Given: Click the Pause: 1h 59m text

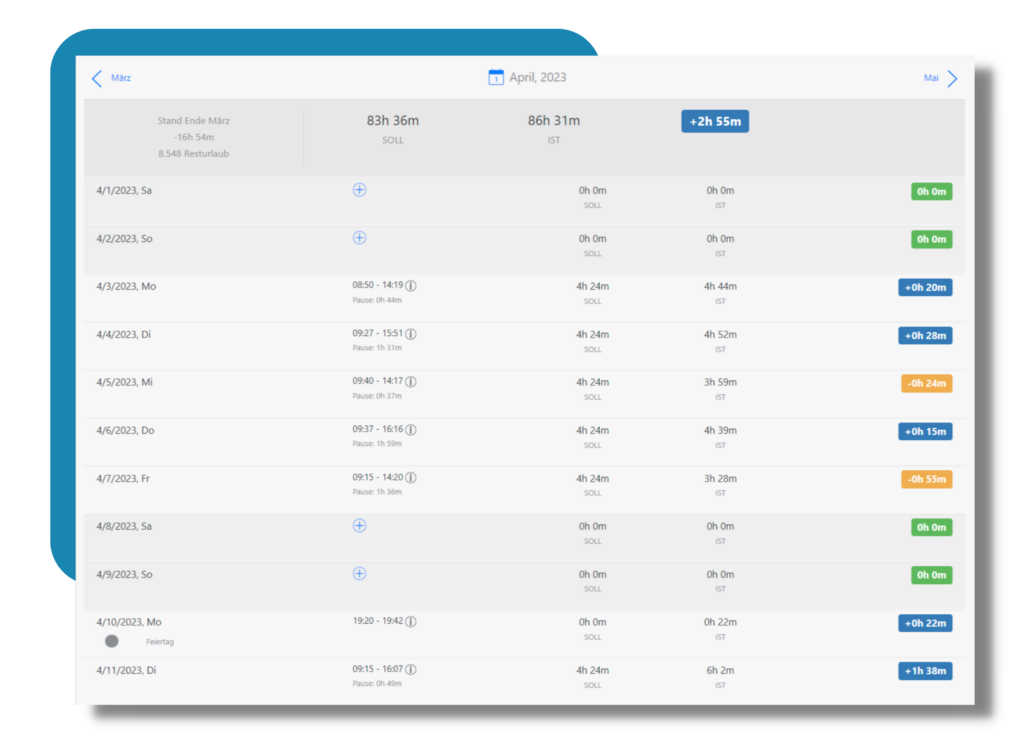Looking at the screenshot, I should [377, 444].
